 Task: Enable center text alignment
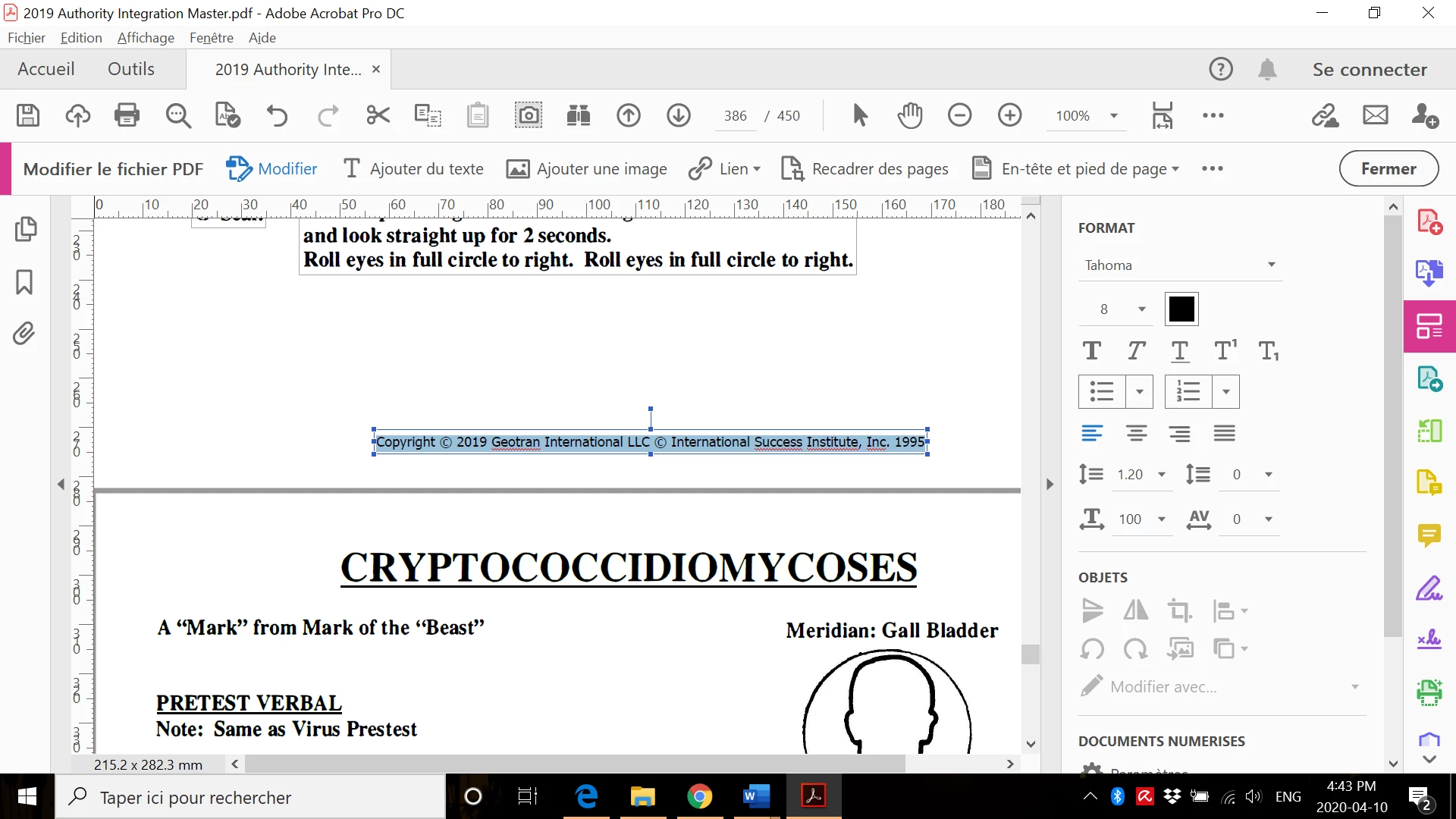coord(1136,433)
